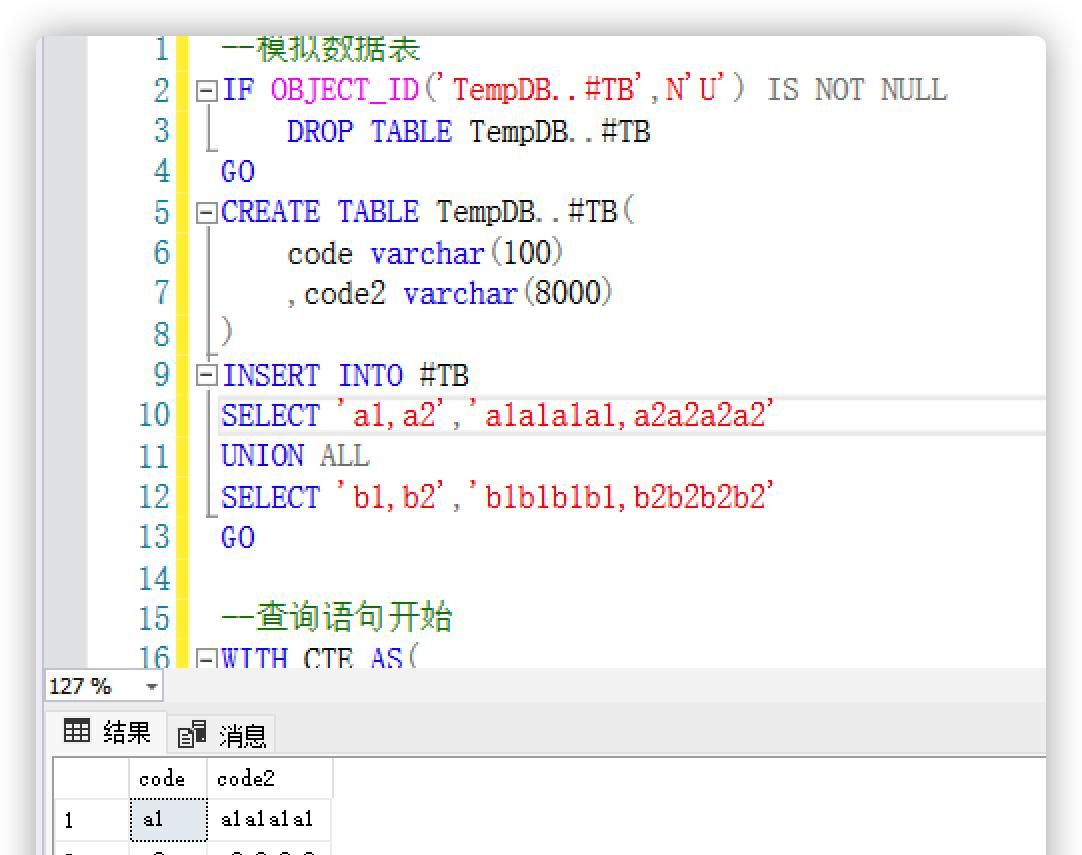Collapse the INSERT INTO #TB block
Image resolution: width=1082 pixels, height=855 pixels.
click(x=206, y=375)
